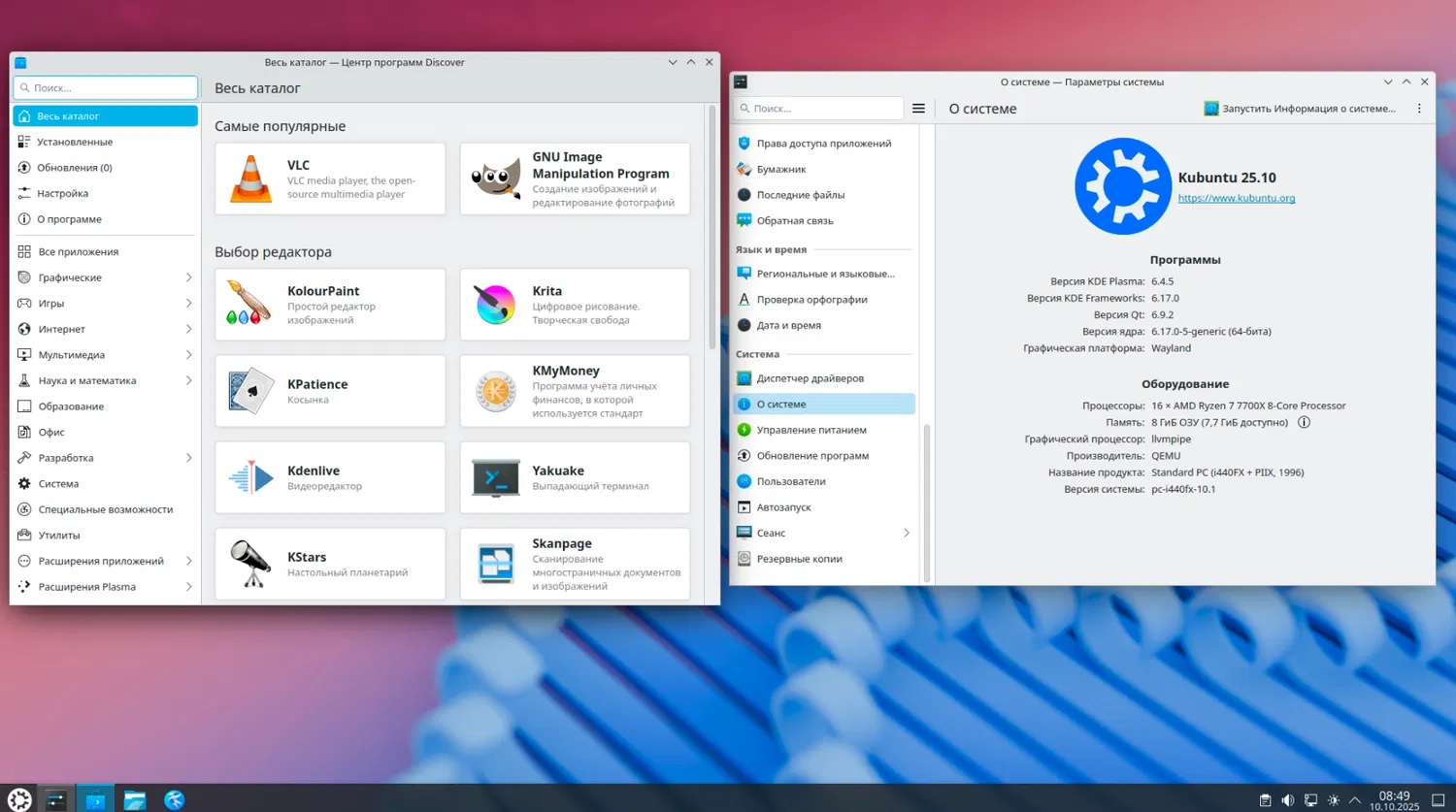Open Резервные копии settings page
1456x812 pixels.
coord(824,559)
